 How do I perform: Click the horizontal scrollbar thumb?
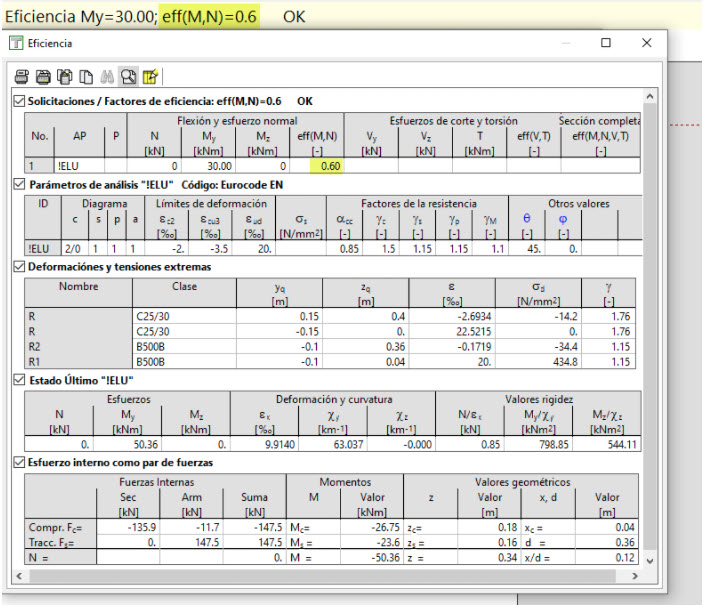coord(322,576)
